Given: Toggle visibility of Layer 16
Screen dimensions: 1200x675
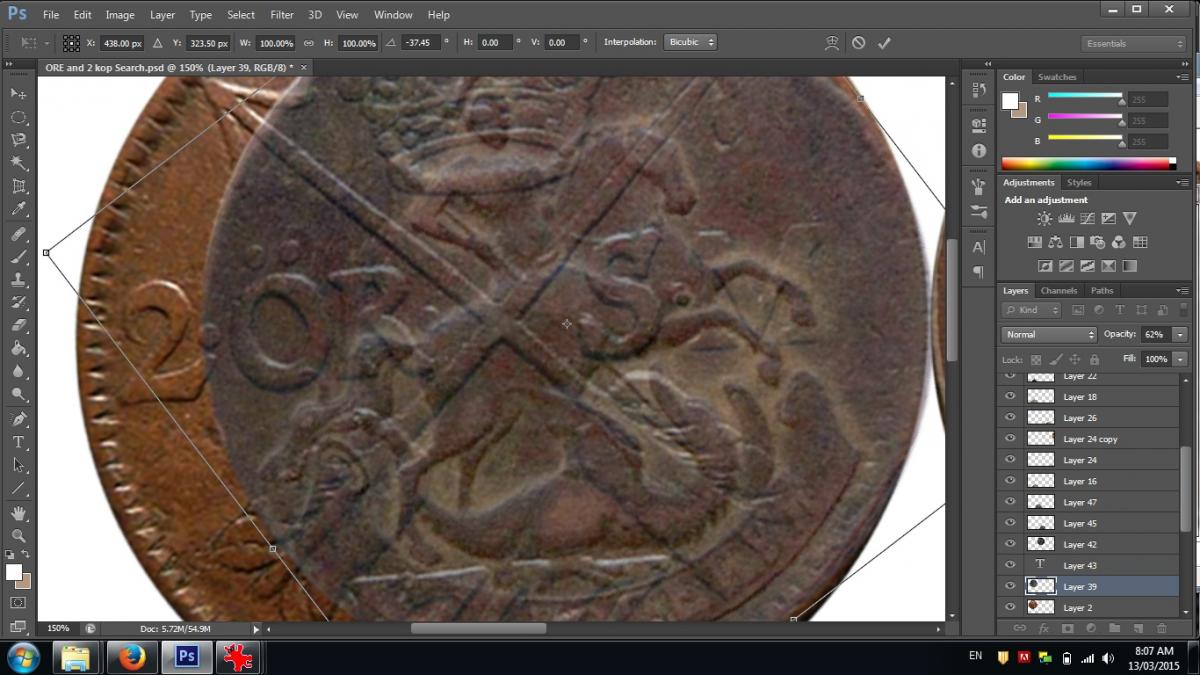Looking at the screenshot, I should 1010,481.
